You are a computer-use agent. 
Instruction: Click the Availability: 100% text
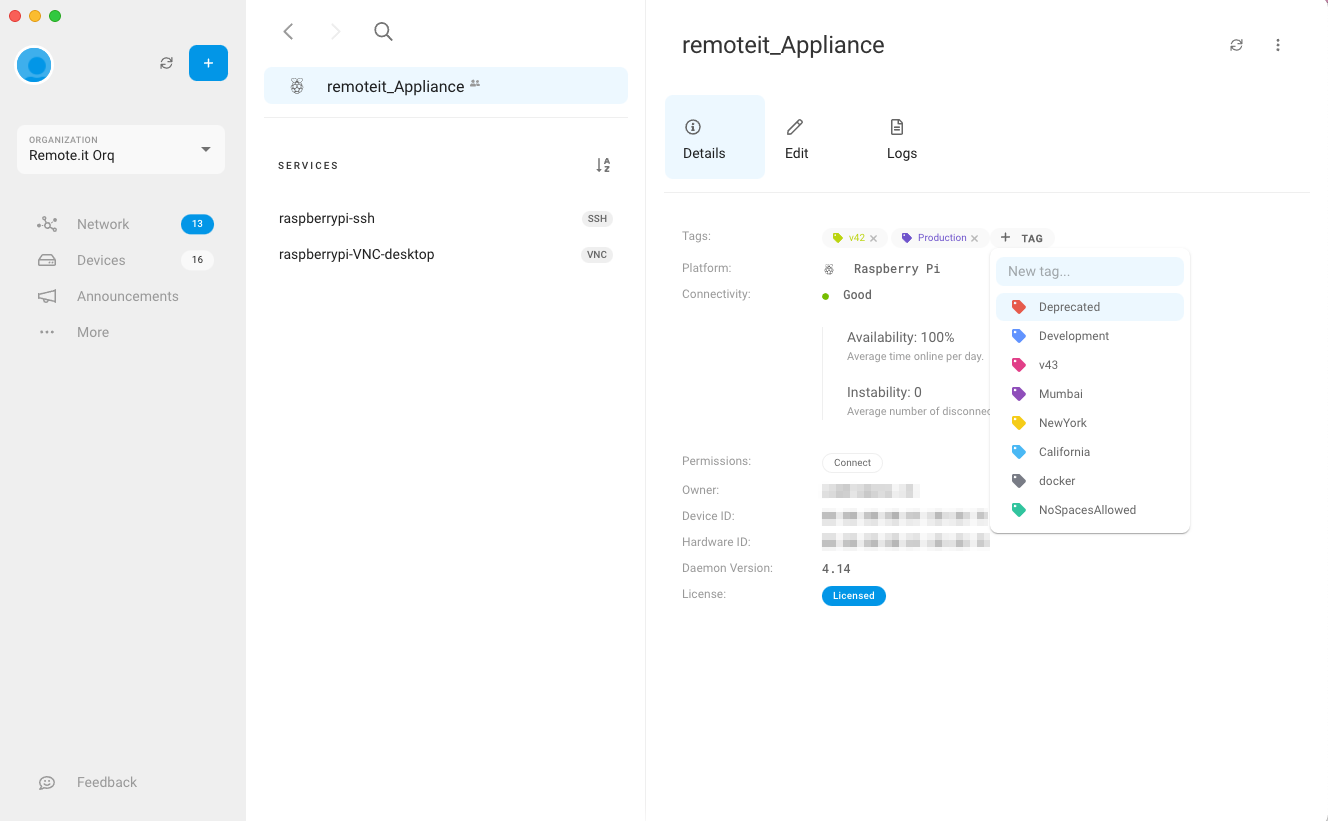point(900,338)
